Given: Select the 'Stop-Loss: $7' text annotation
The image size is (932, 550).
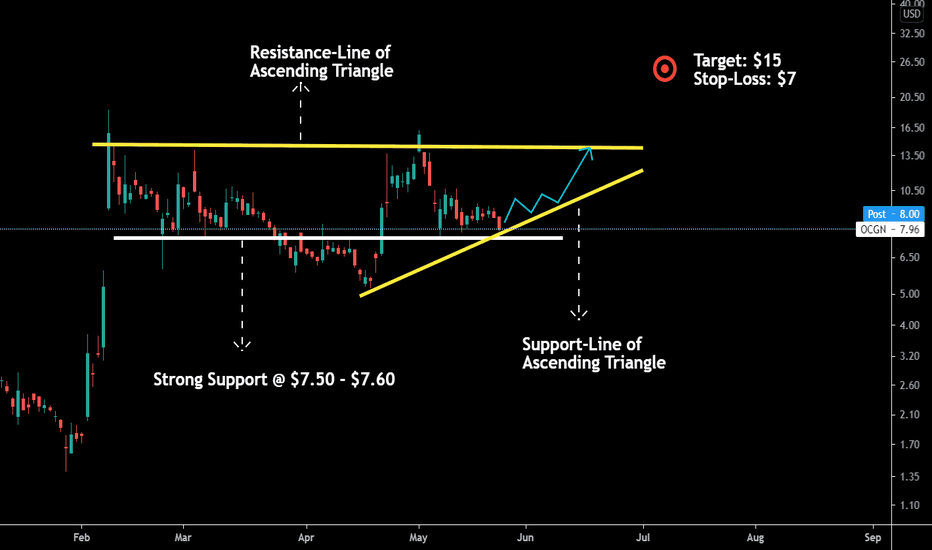Looking at the screenshot, I should tap(744, 78).
